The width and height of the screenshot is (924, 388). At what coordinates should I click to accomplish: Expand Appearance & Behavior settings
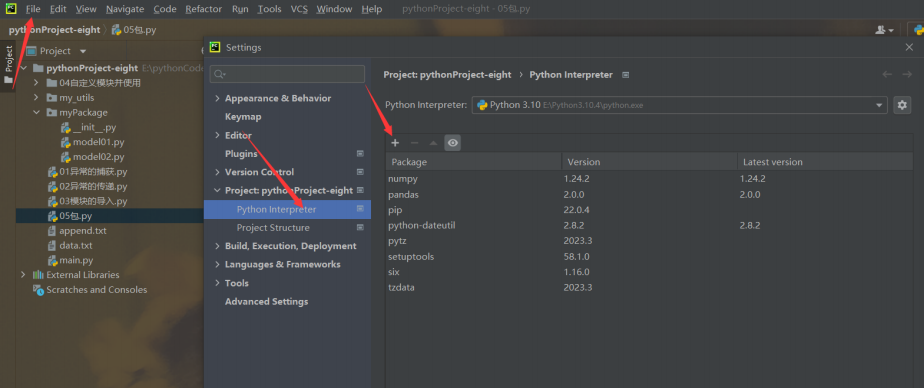coord(217,98)
